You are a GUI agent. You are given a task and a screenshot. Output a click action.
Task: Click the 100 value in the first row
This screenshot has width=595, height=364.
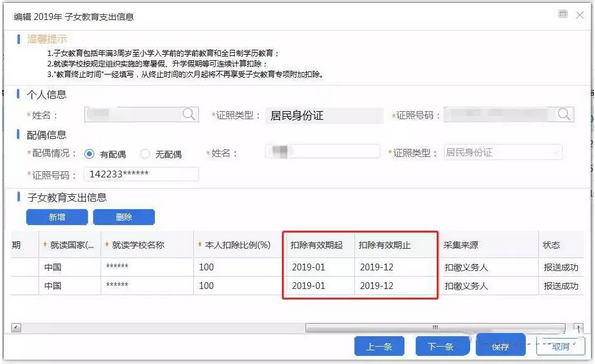(x=206, y=267)
